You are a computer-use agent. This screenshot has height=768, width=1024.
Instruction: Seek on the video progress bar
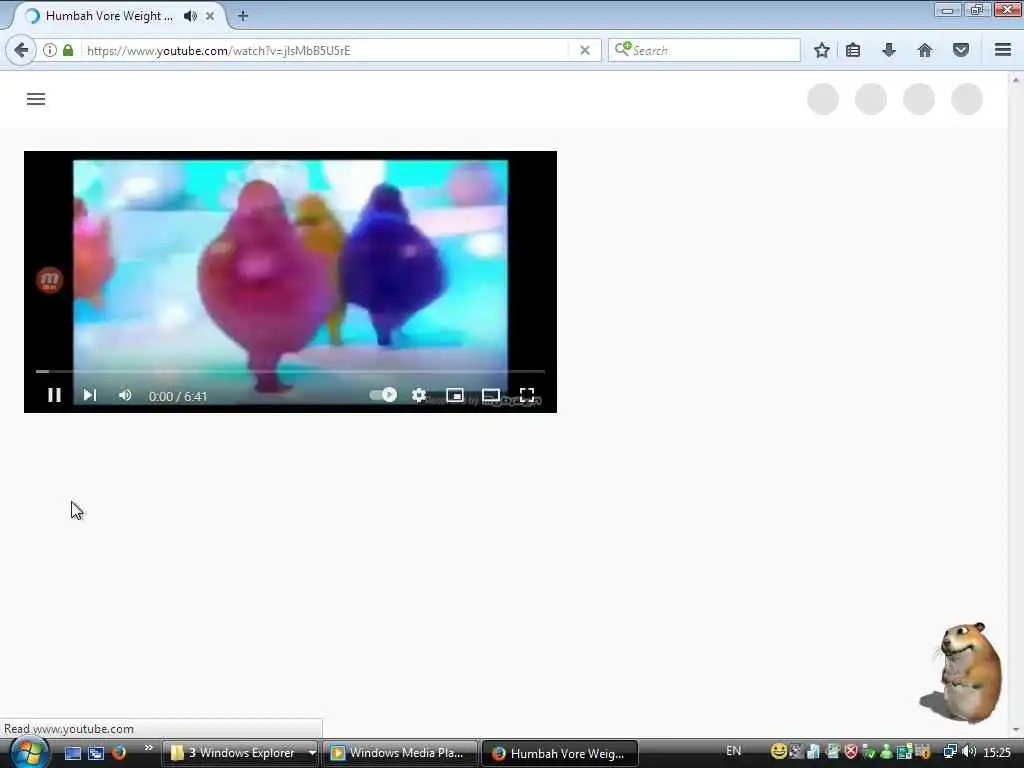(290, 371)
